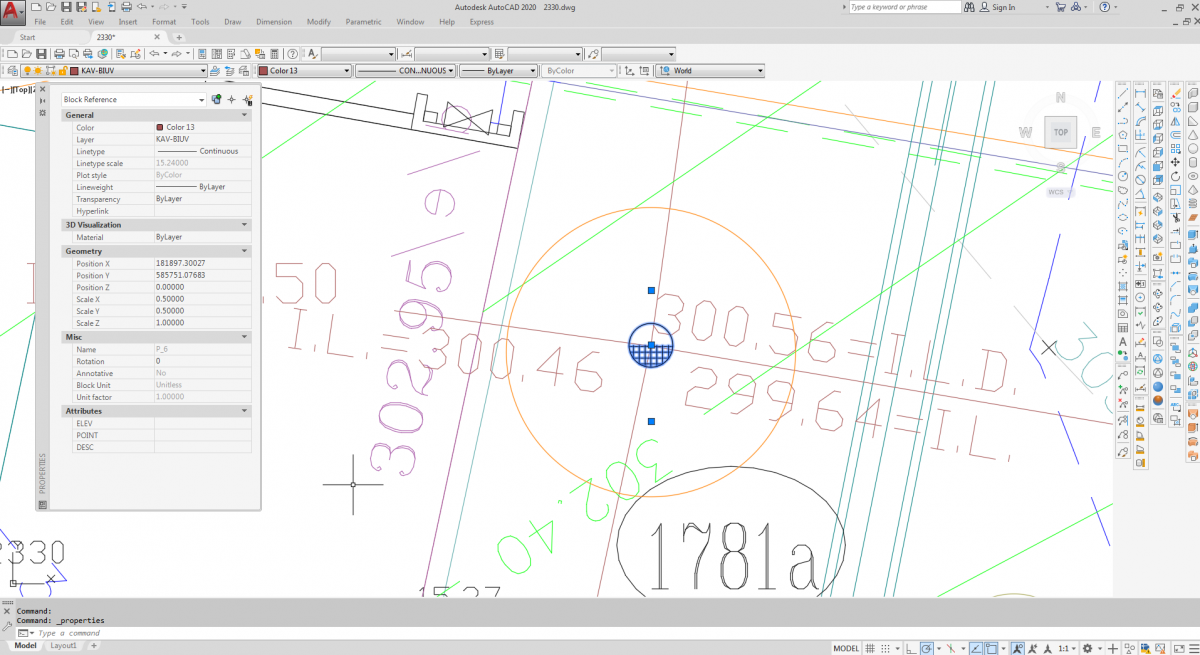
Task: Open the Dimension menu
Action: (274, 21)
